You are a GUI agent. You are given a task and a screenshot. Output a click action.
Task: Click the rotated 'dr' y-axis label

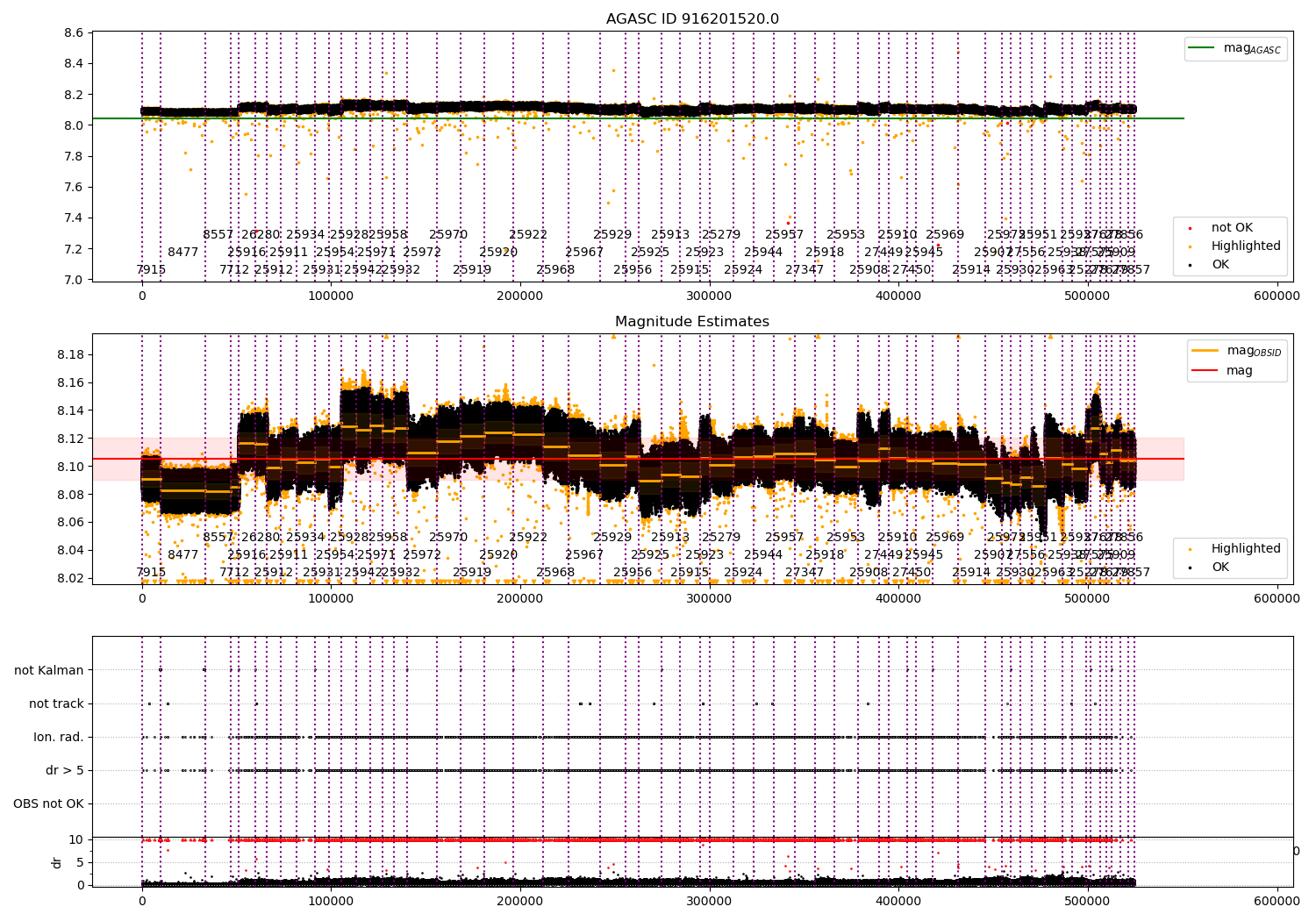pyautogui.click(x=56, y=862)
